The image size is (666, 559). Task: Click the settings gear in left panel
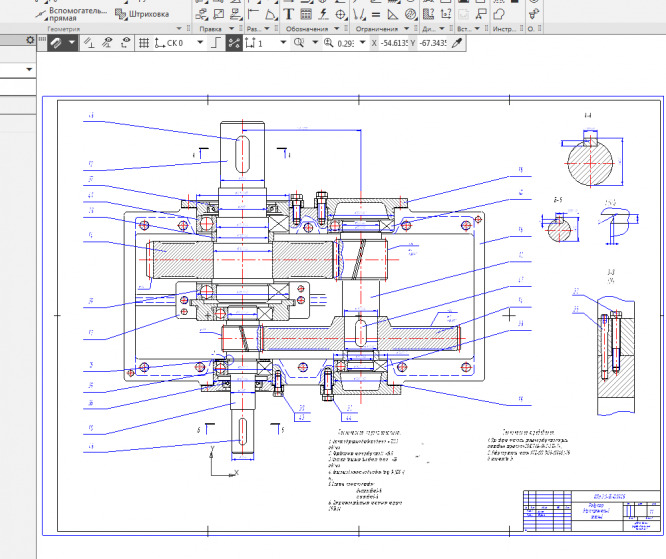[x=30, y=40]
